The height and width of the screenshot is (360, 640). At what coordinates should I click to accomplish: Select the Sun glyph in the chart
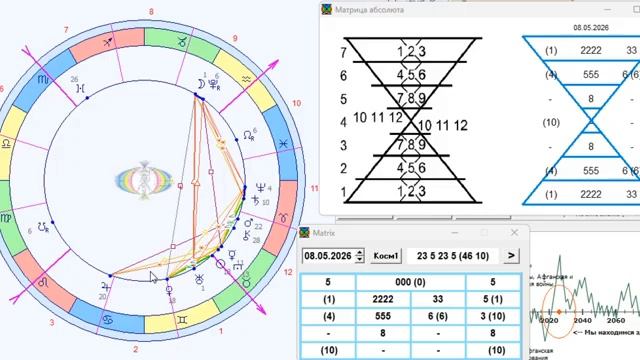[220, 264]
